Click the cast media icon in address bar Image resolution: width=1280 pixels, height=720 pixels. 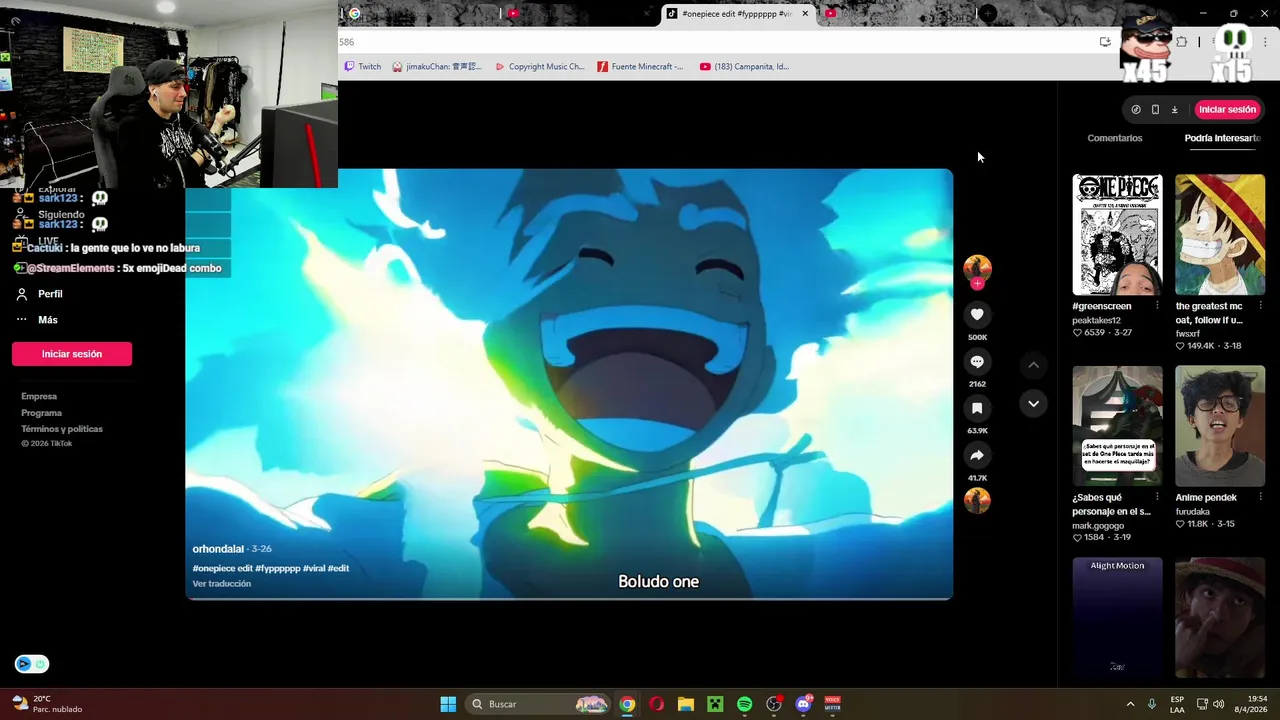click(1105, 42)
